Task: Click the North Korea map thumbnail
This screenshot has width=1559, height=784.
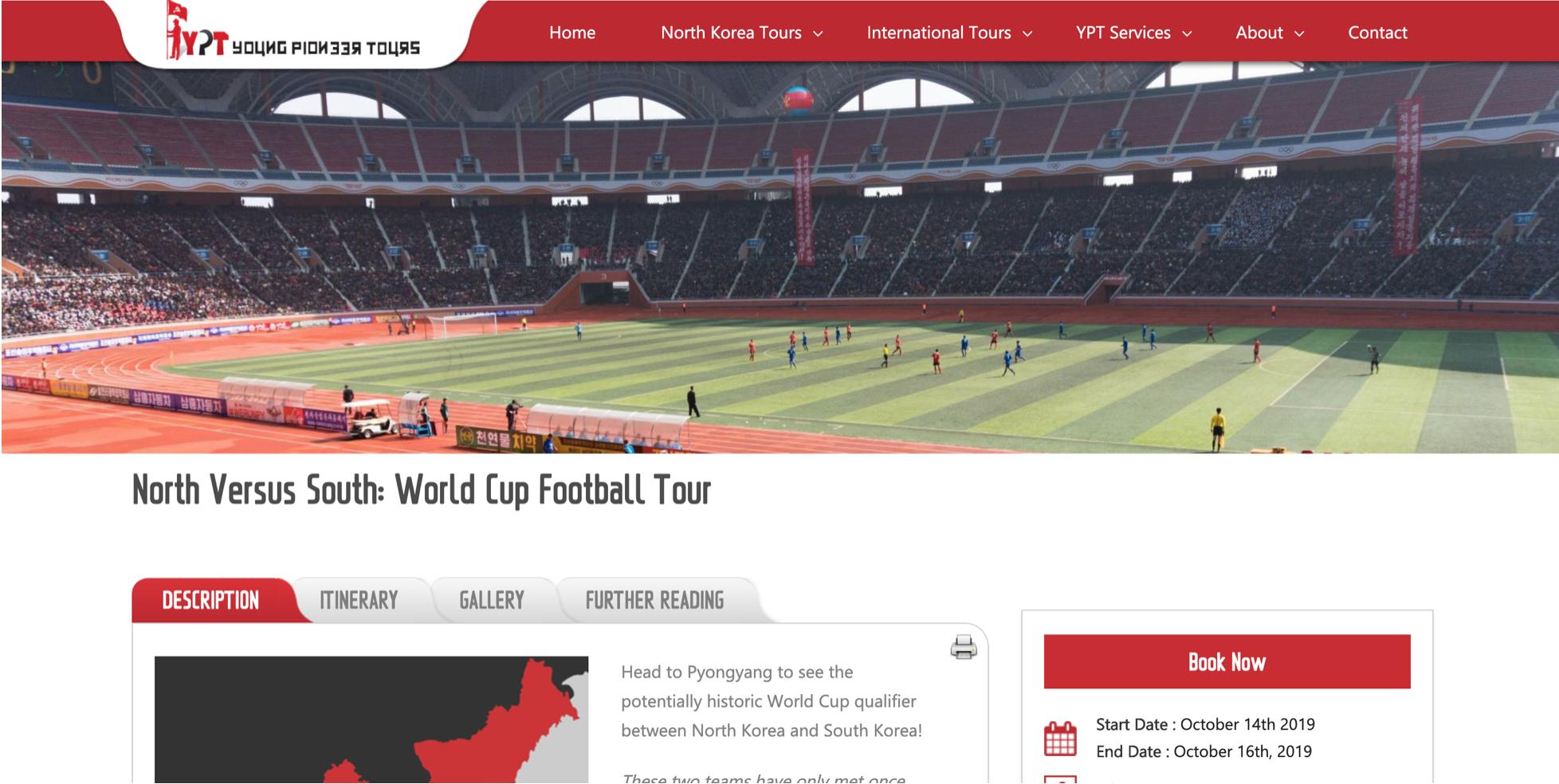Action: (x=371, y=719)
